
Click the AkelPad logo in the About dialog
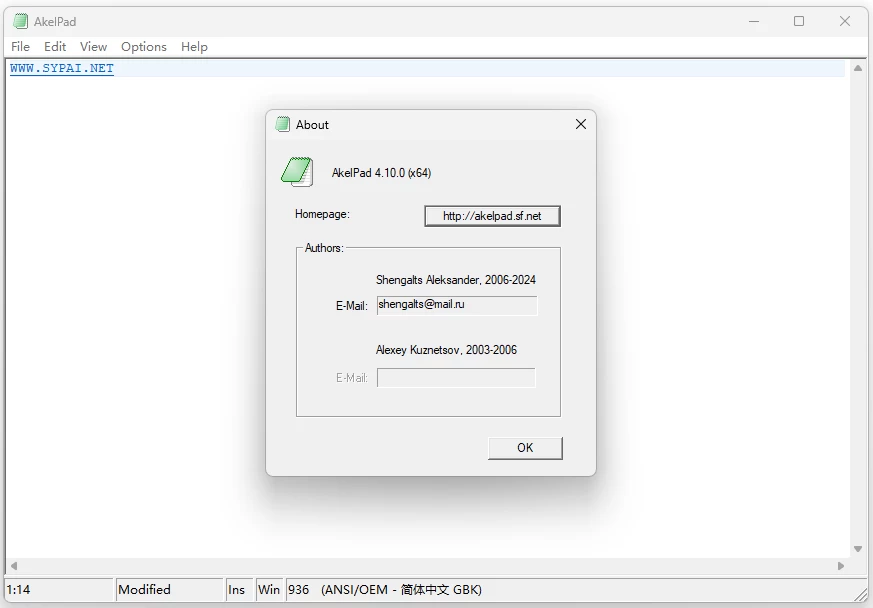tap(295, 171)
